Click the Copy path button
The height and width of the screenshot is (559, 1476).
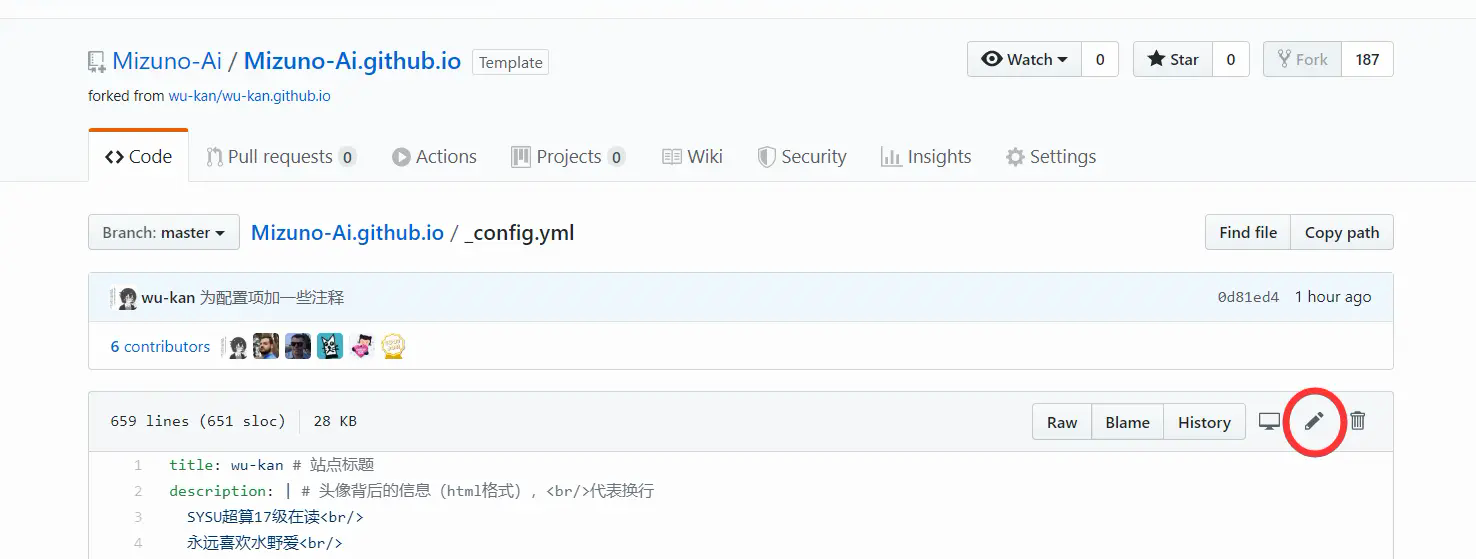pyautogui.click(x=1342, y=232)
